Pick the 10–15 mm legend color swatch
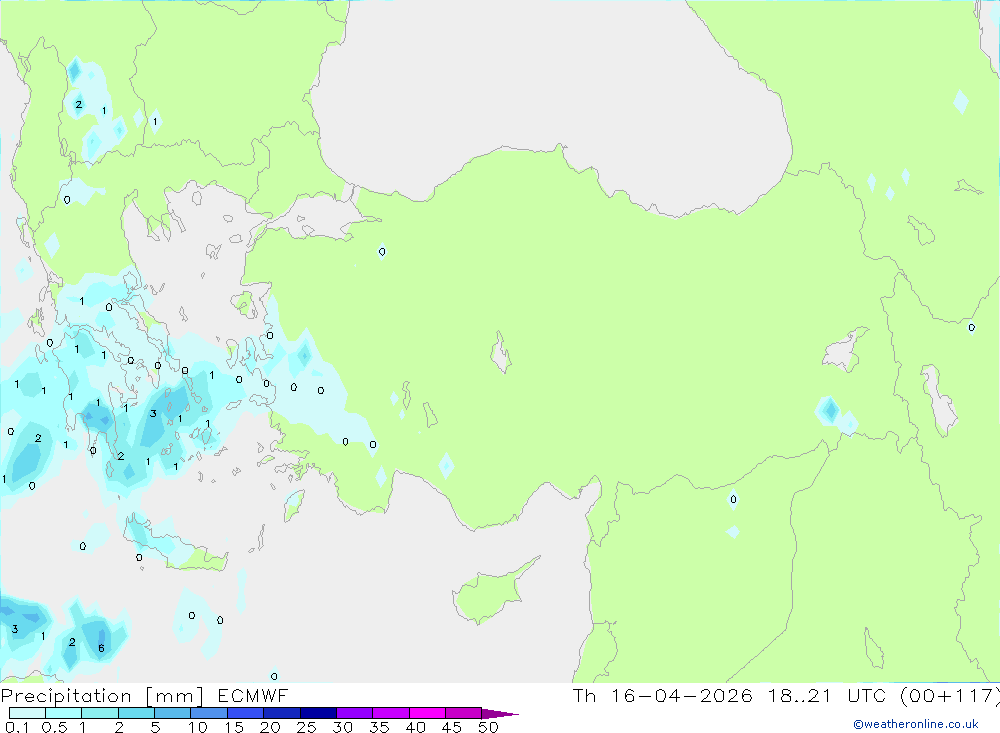The width and height of the screenshot is (1000, 733). point(209,713)
